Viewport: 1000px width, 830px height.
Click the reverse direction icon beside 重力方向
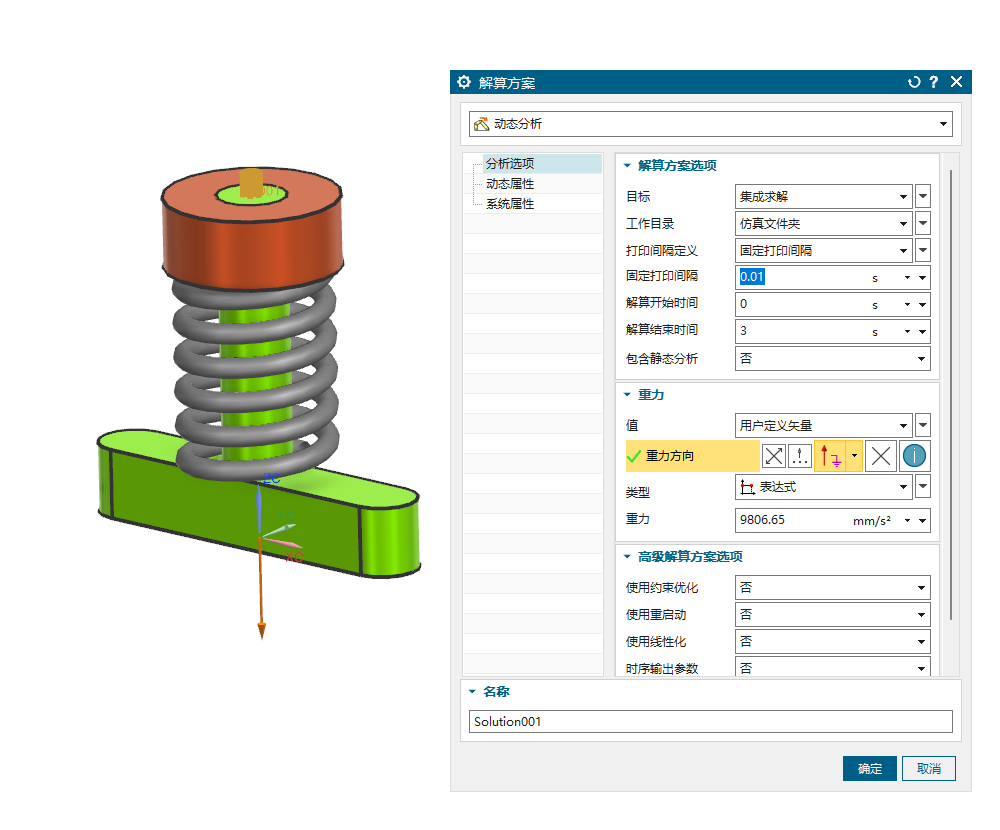774,457
